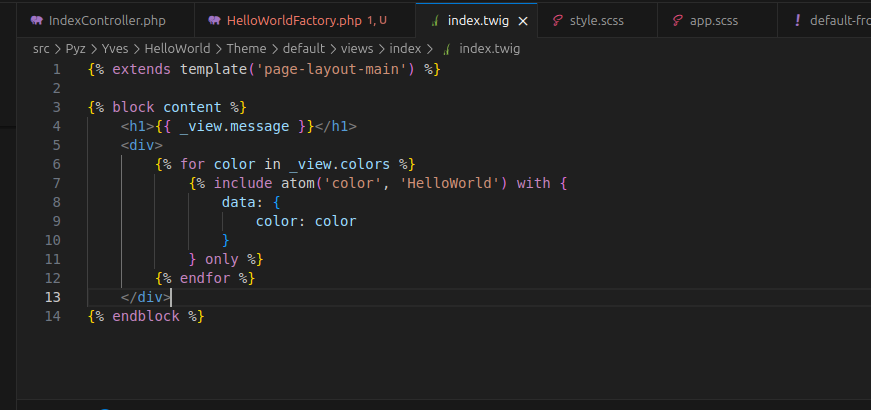Open the 'default' breadcrumb folder

coord(303,49)
